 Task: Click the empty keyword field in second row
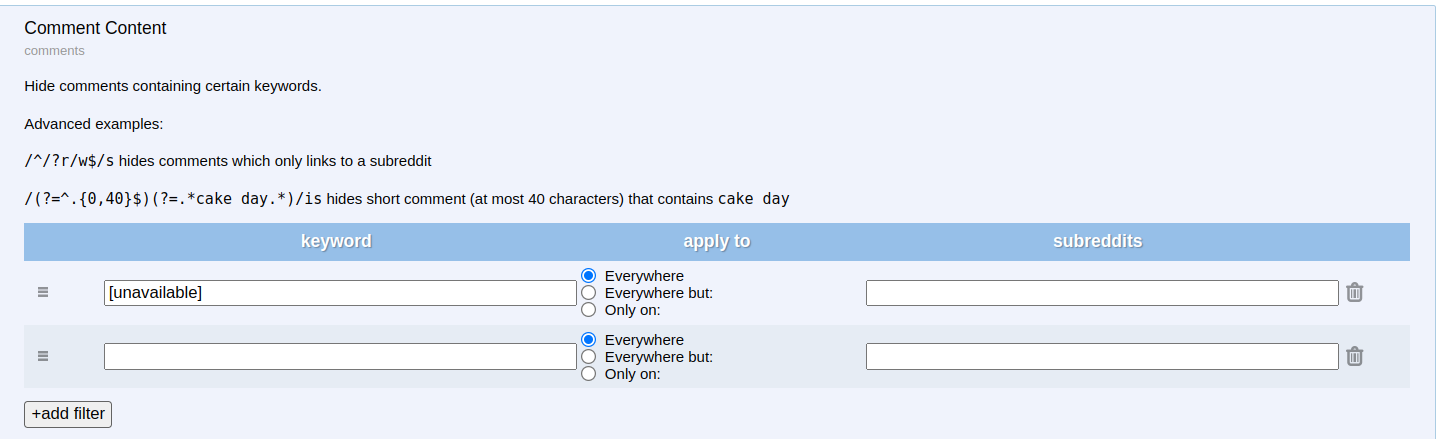340,357
